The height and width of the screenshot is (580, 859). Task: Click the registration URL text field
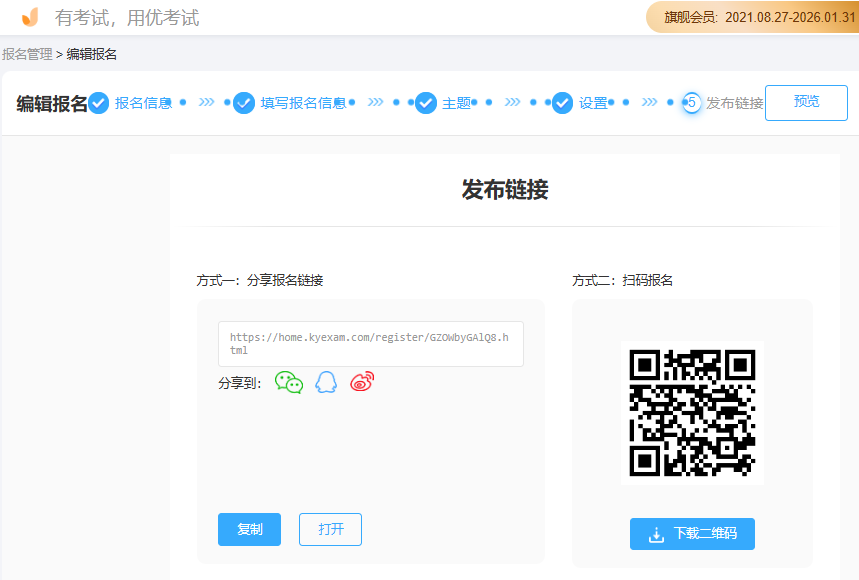click(x=371, y=344)
